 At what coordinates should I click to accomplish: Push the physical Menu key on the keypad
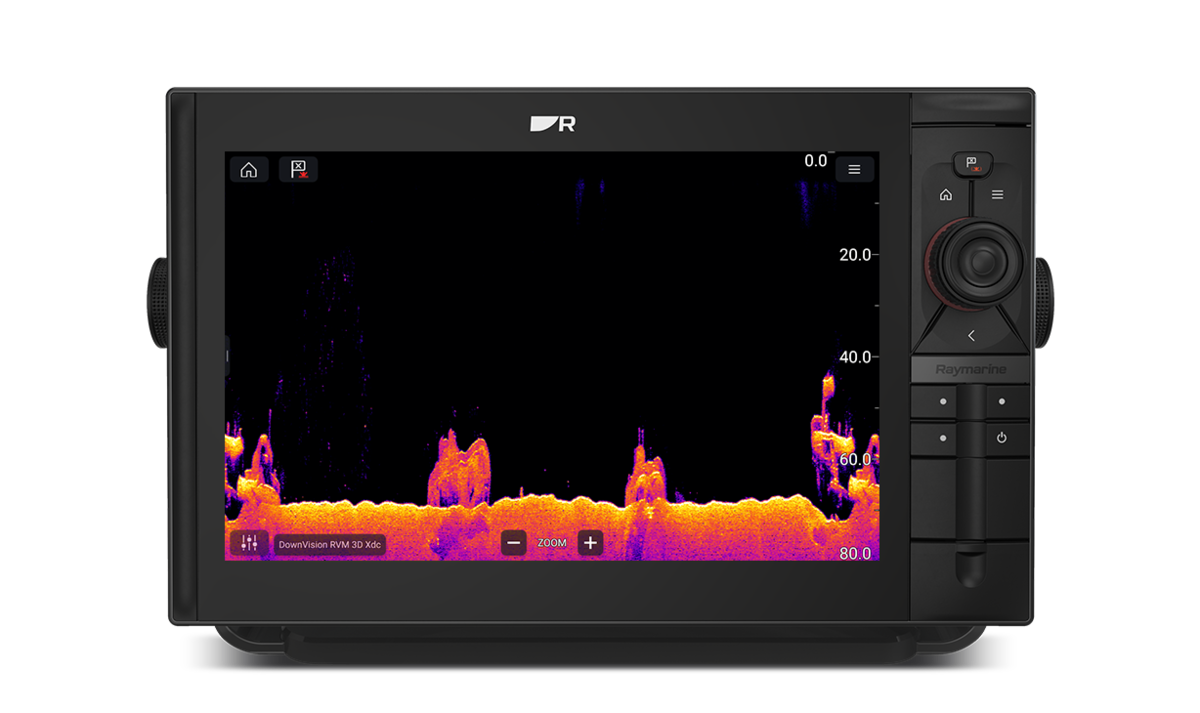tap(997, 195)
